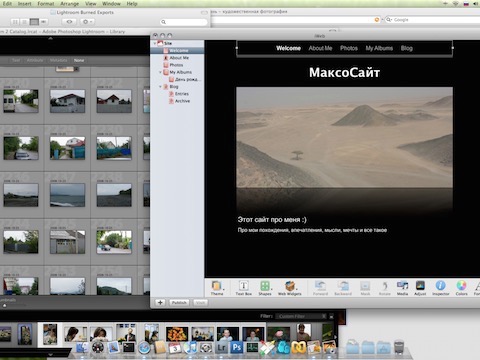The width and height of the screenshot is (480, 360).
Task: Select About Me page in iWeb sidebar
Action: tap(176, 58)
